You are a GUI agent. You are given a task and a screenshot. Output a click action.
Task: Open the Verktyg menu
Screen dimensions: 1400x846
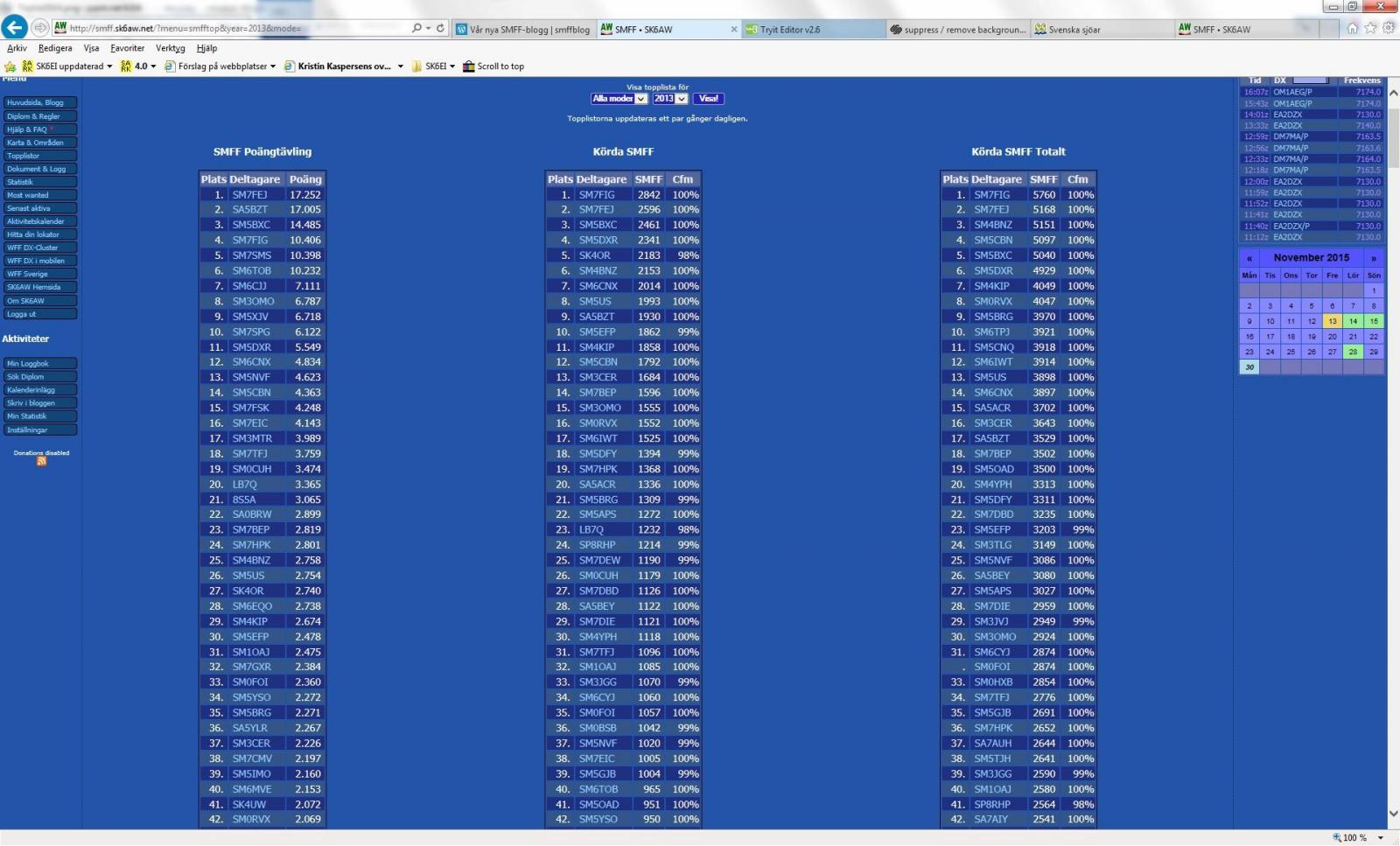point(171,48)
